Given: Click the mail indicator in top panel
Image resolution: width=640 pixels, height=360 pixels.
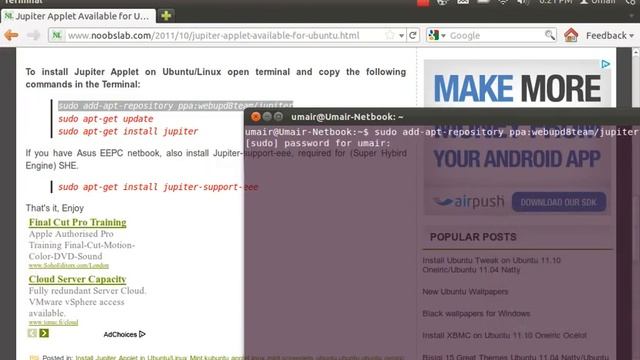Looking at the screenshot, I should coord(463,2).
